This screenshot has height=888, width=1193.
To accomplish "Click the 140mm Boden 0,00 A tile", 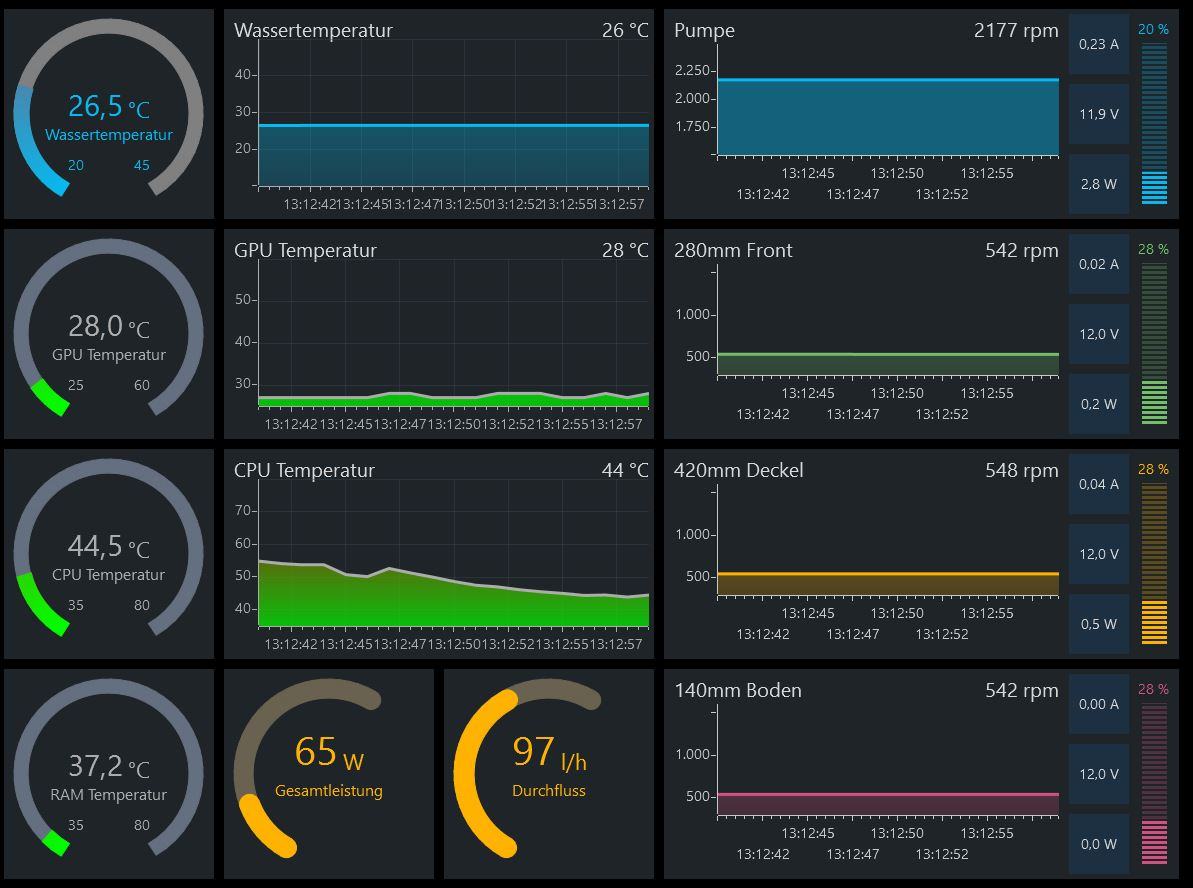I will pyautogui.click(x=1099, y=704).
